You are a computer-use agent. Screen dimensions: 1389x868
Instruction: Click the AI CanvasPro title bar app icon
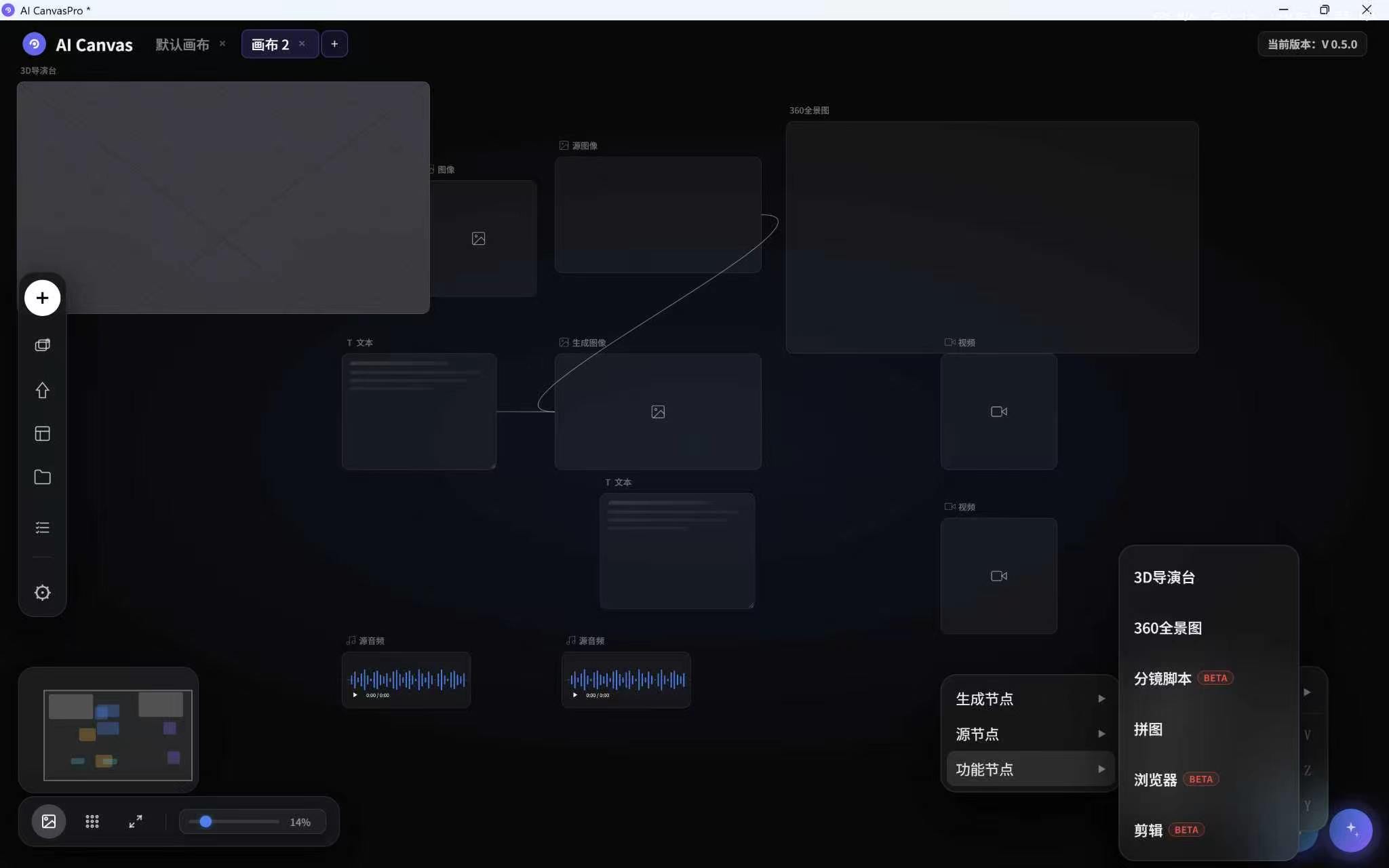click(x=8, y=10)
